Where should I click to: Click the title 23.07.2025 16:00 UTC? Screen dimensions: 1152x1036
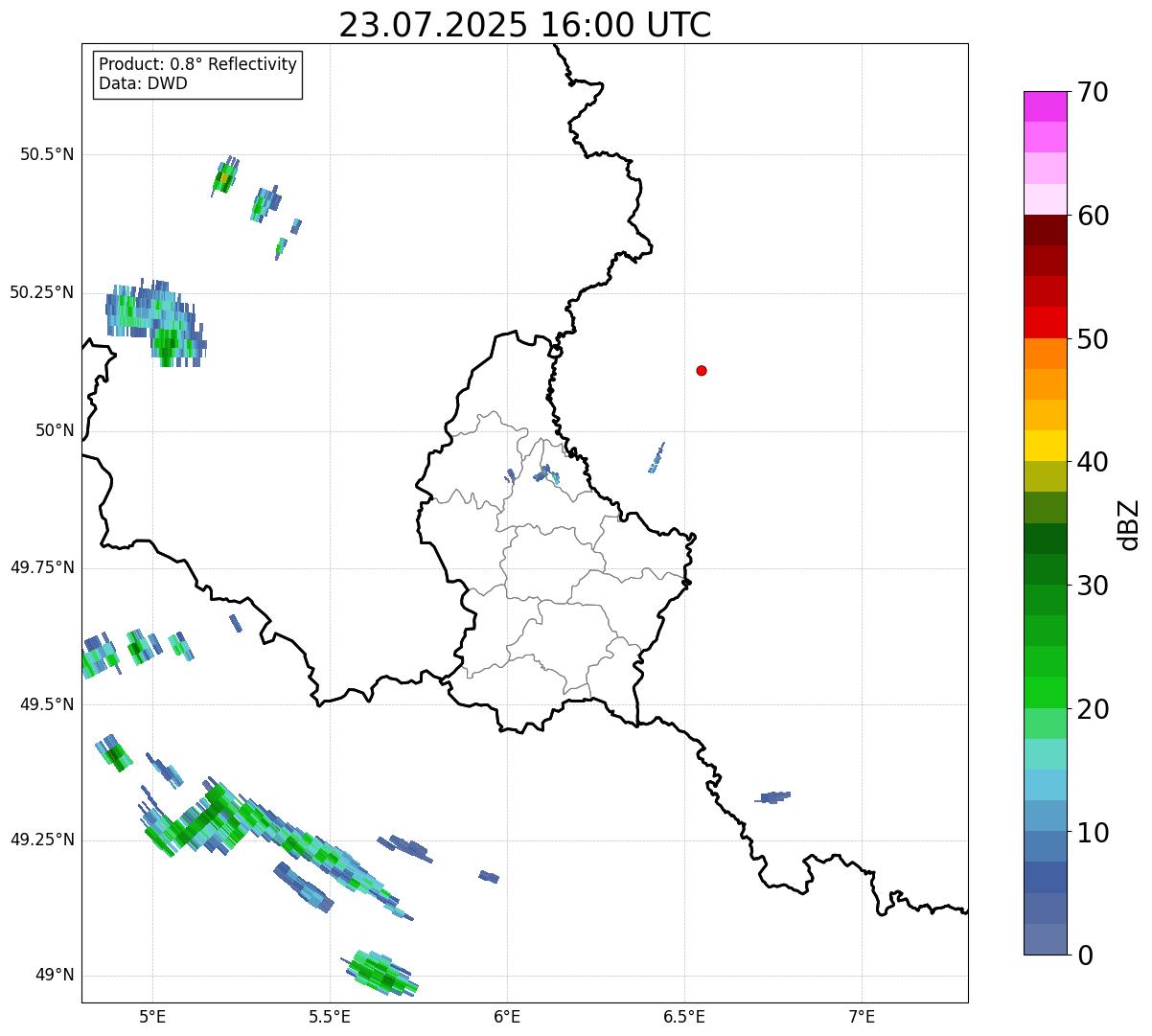click(x=525, y=25)
